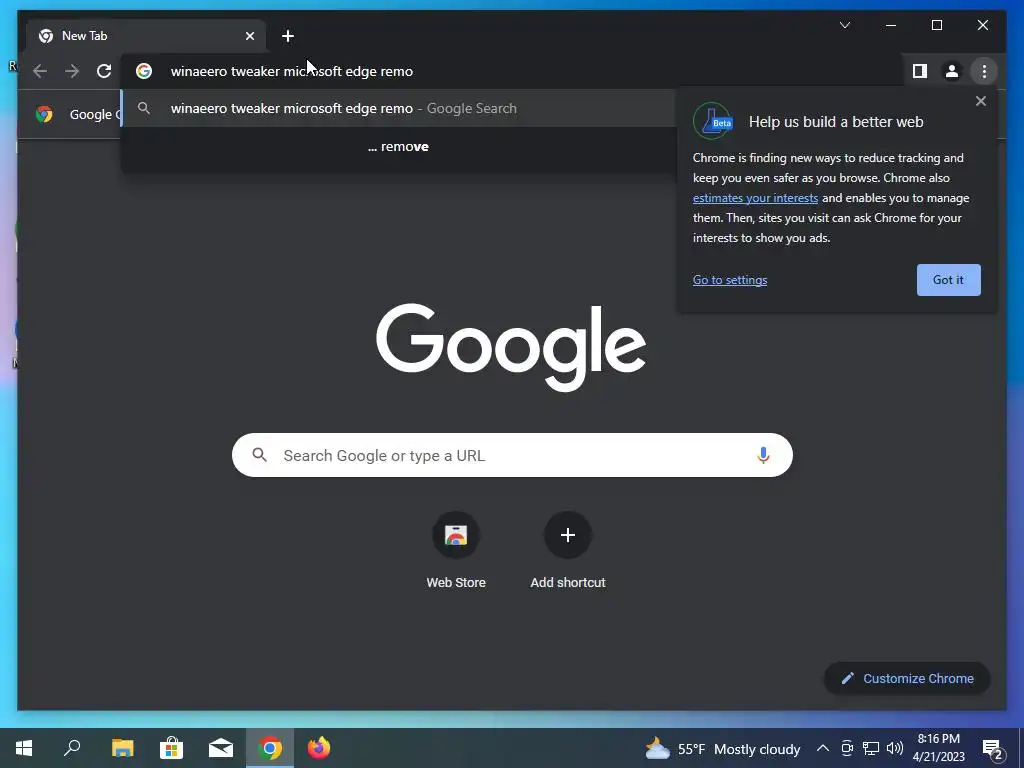1024x768 pixels.
Task: Click the forward navigation arrow
Action: tap(72, 71)
